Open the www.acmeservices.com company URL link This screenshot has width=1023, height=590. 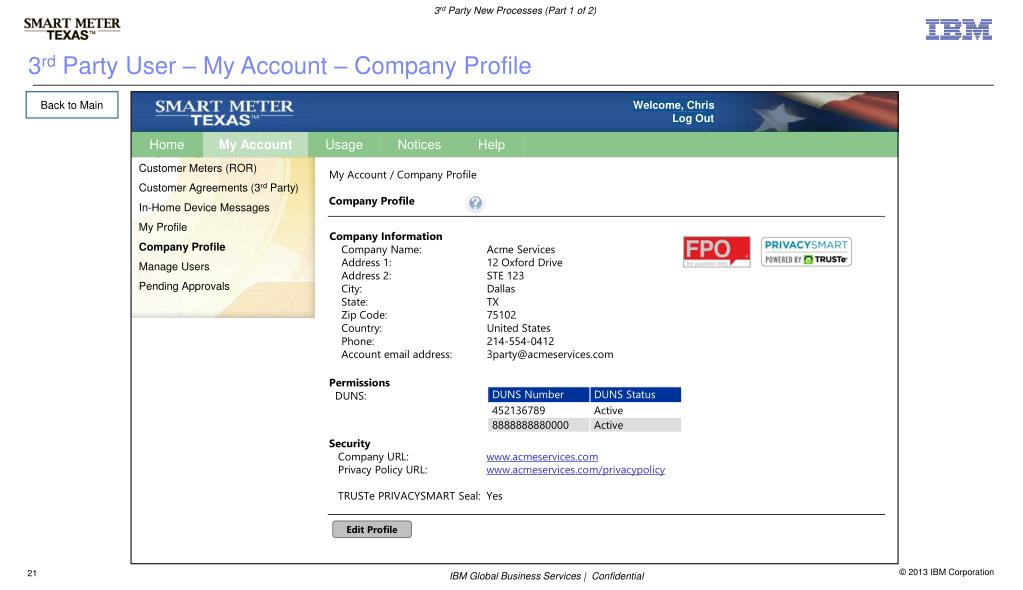pos(542,457)
